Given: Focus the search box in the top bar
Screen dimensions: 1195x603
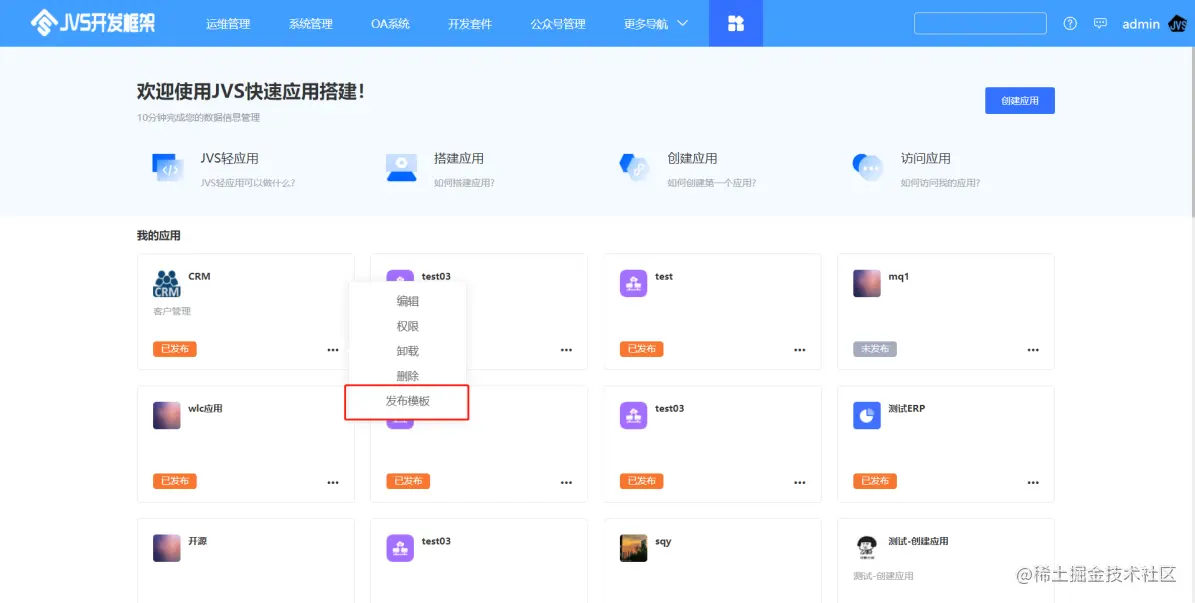Looking at the screenshot, I should 980,24.
